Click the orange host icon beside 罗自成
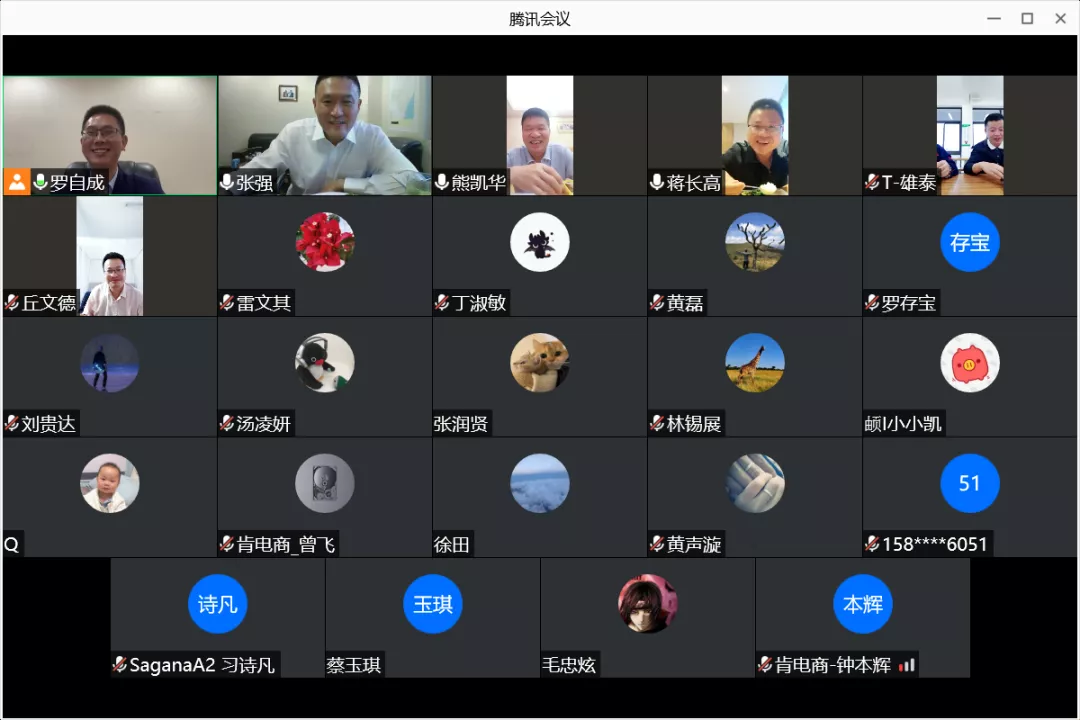Screen dimensions: 1080x720 (x=17, y=182)
